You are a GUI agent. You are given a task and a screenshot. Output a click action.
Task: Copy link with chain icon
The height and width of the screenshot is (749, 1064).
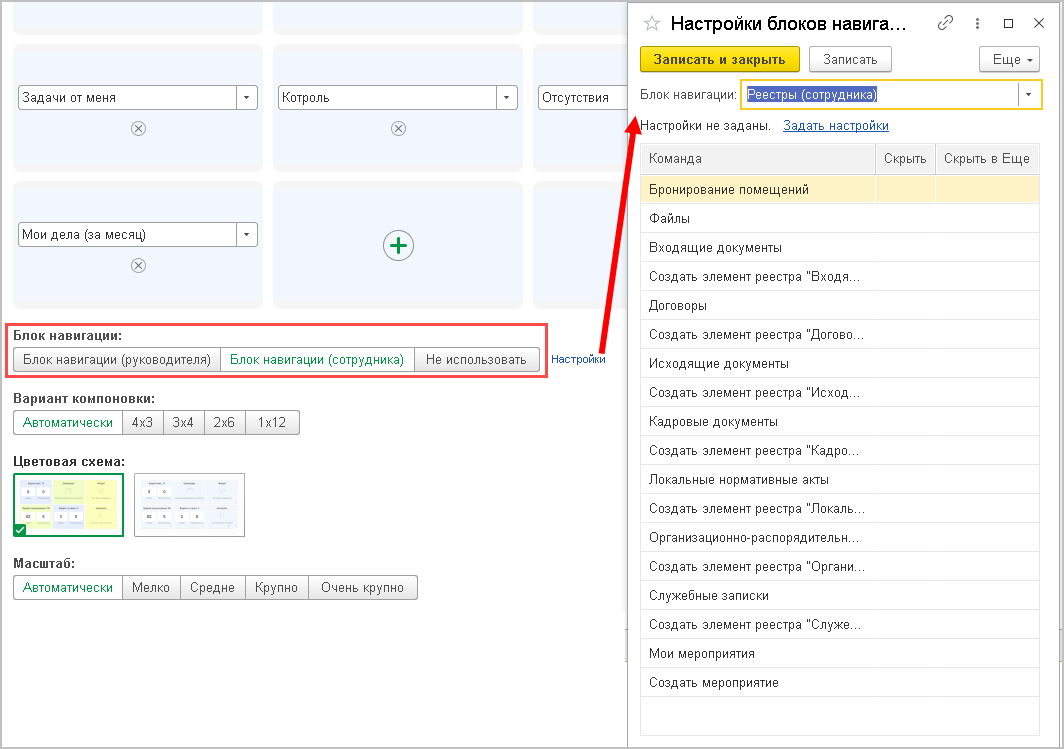[x=945, y=23]
